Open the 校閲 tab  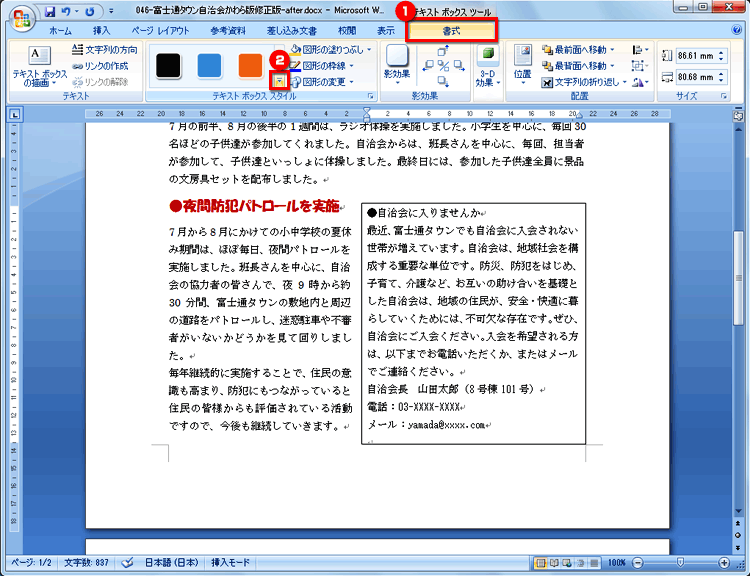pos(347,31)
